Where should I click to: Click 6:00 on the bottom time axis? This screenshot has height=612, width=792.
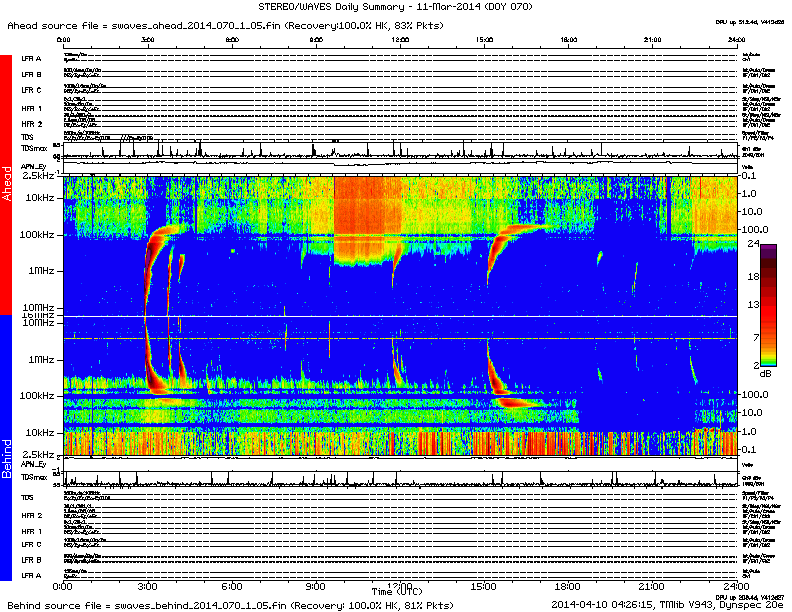click(232, 587)
